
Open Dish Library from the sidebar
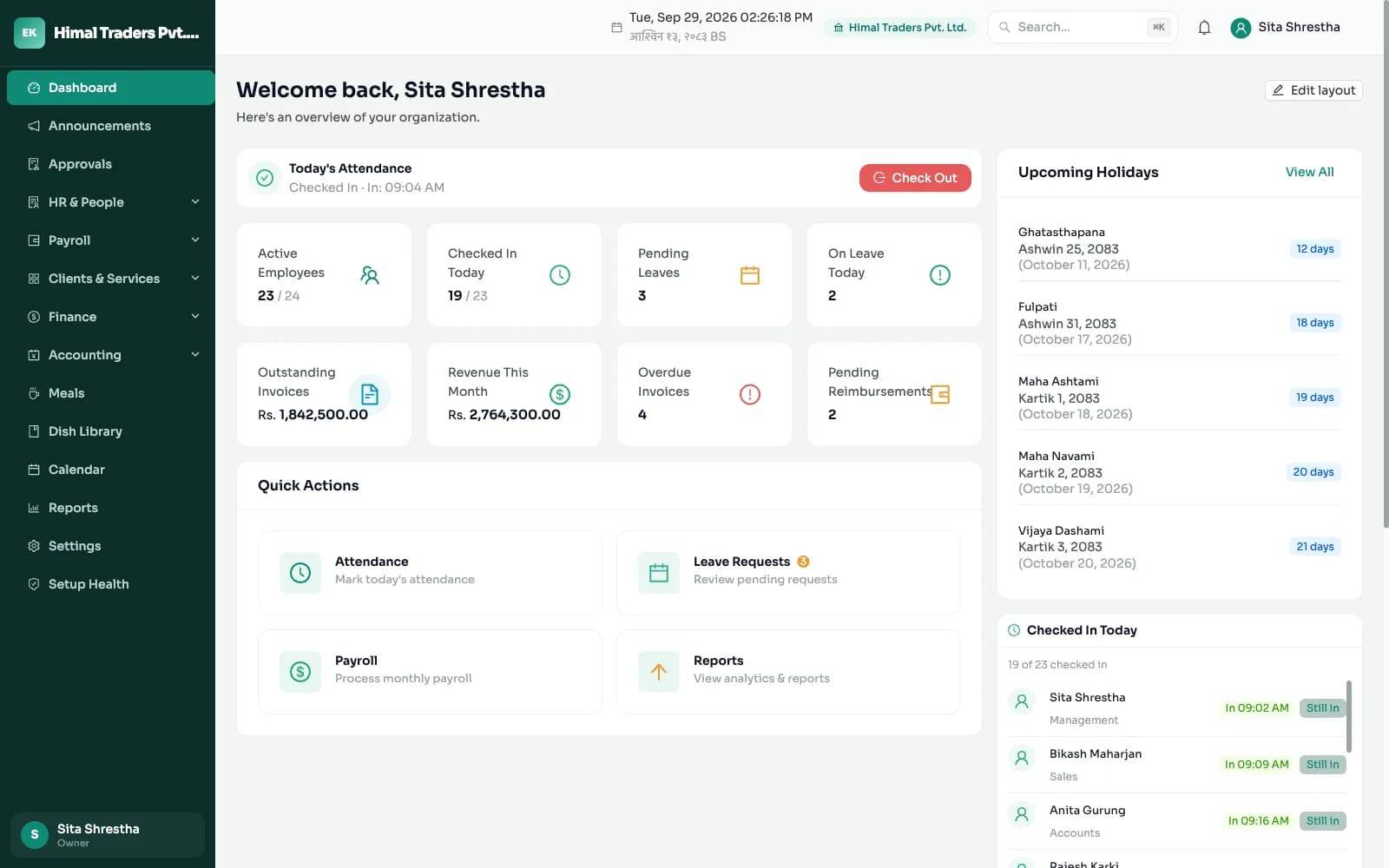pos(111,431)
